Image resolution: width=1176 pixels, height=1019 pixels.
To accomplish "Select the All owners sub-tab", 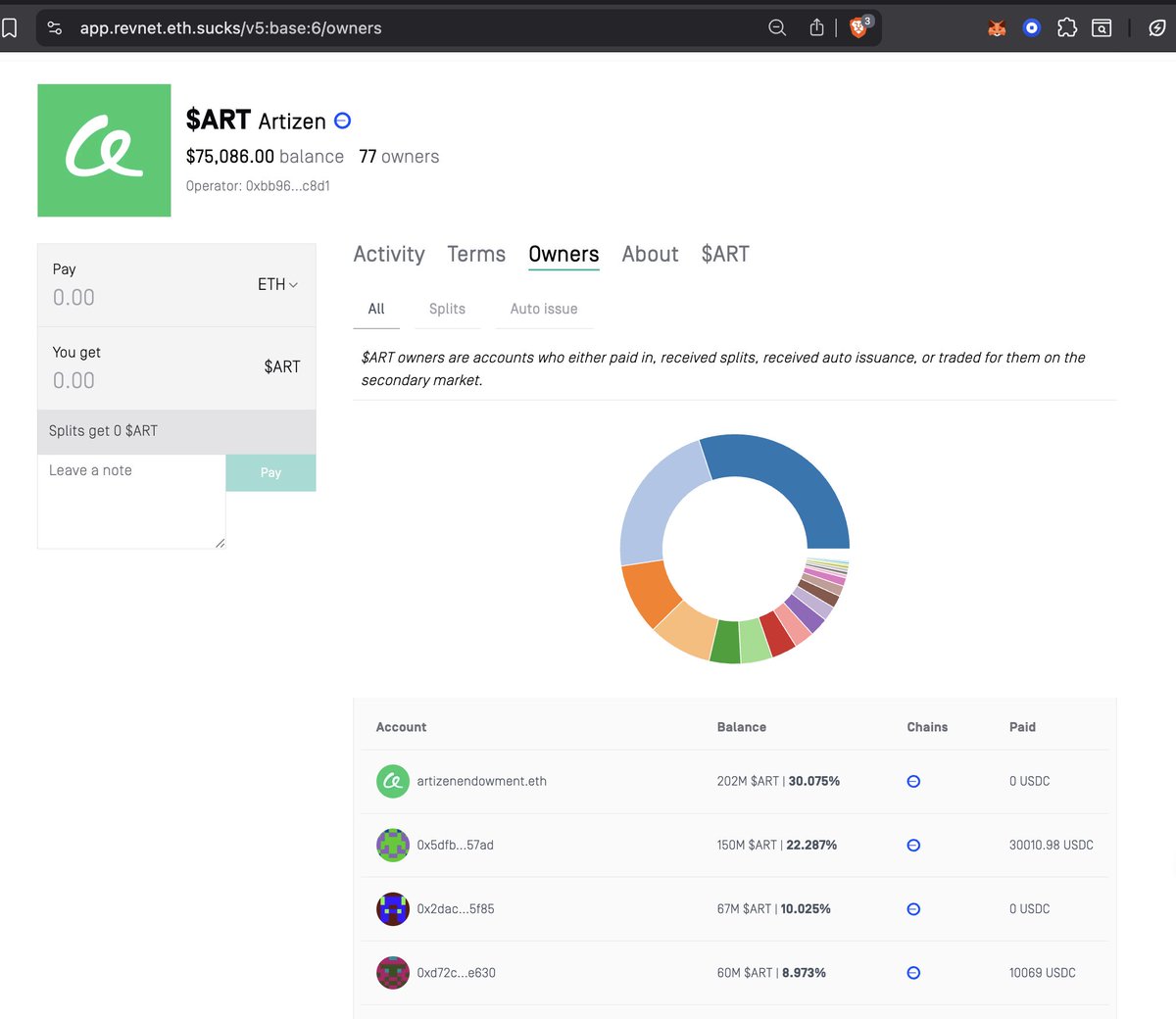I will (376, 309).
